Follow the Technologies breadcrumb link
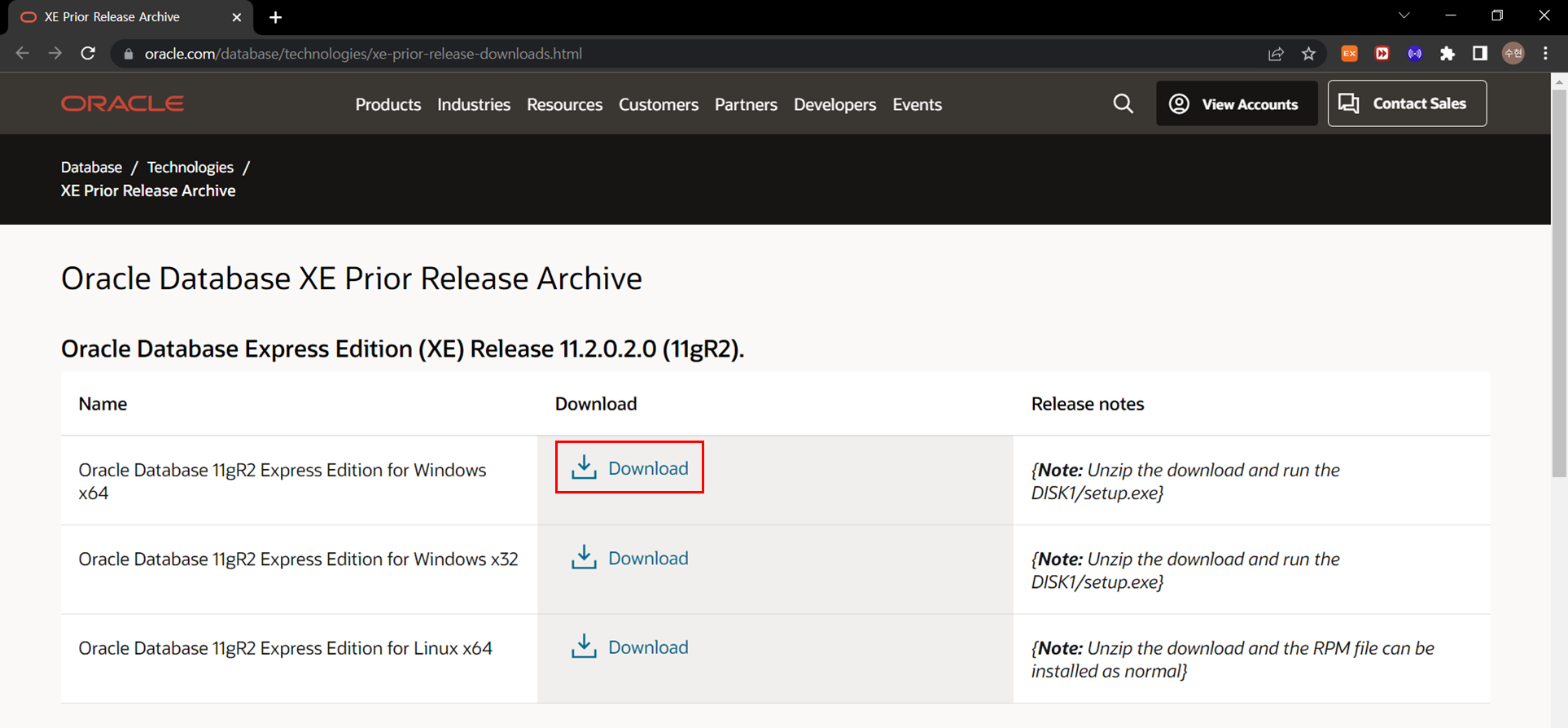Image resolution: width=1568 pixels, height=728 pixels. 190,167
